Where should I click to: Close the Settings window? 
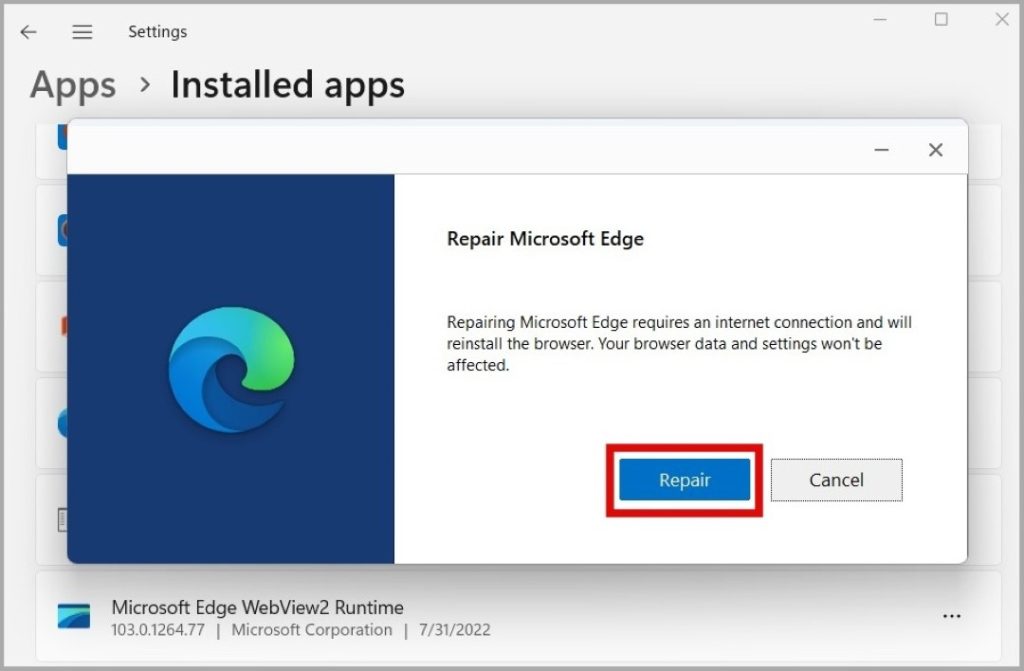click(x=1002, y=20)
